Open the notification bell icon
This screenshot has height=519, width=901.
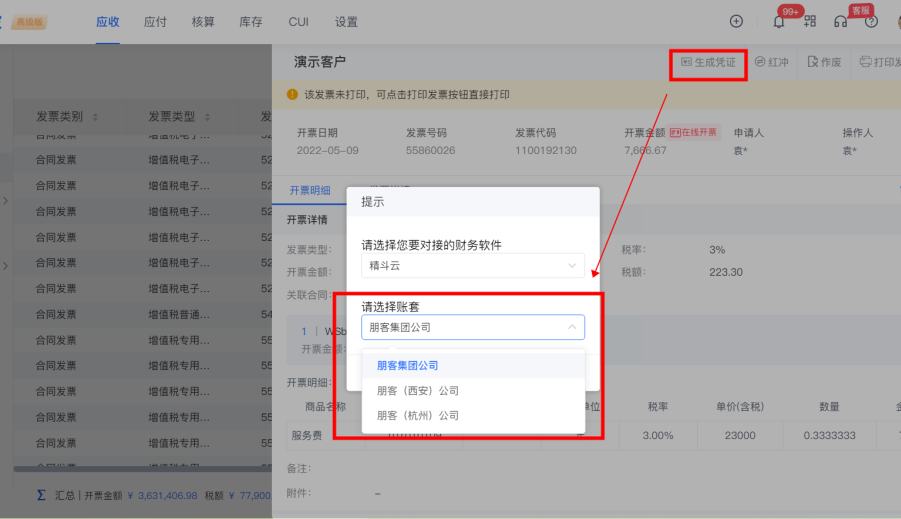click(x=779, y=22)
